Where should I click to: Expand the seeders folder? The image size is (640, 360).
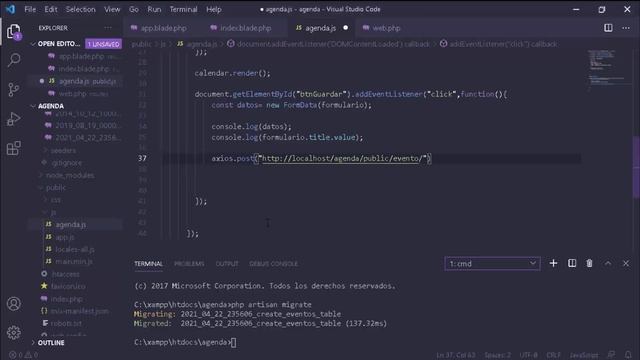click(x=63, y=150)
